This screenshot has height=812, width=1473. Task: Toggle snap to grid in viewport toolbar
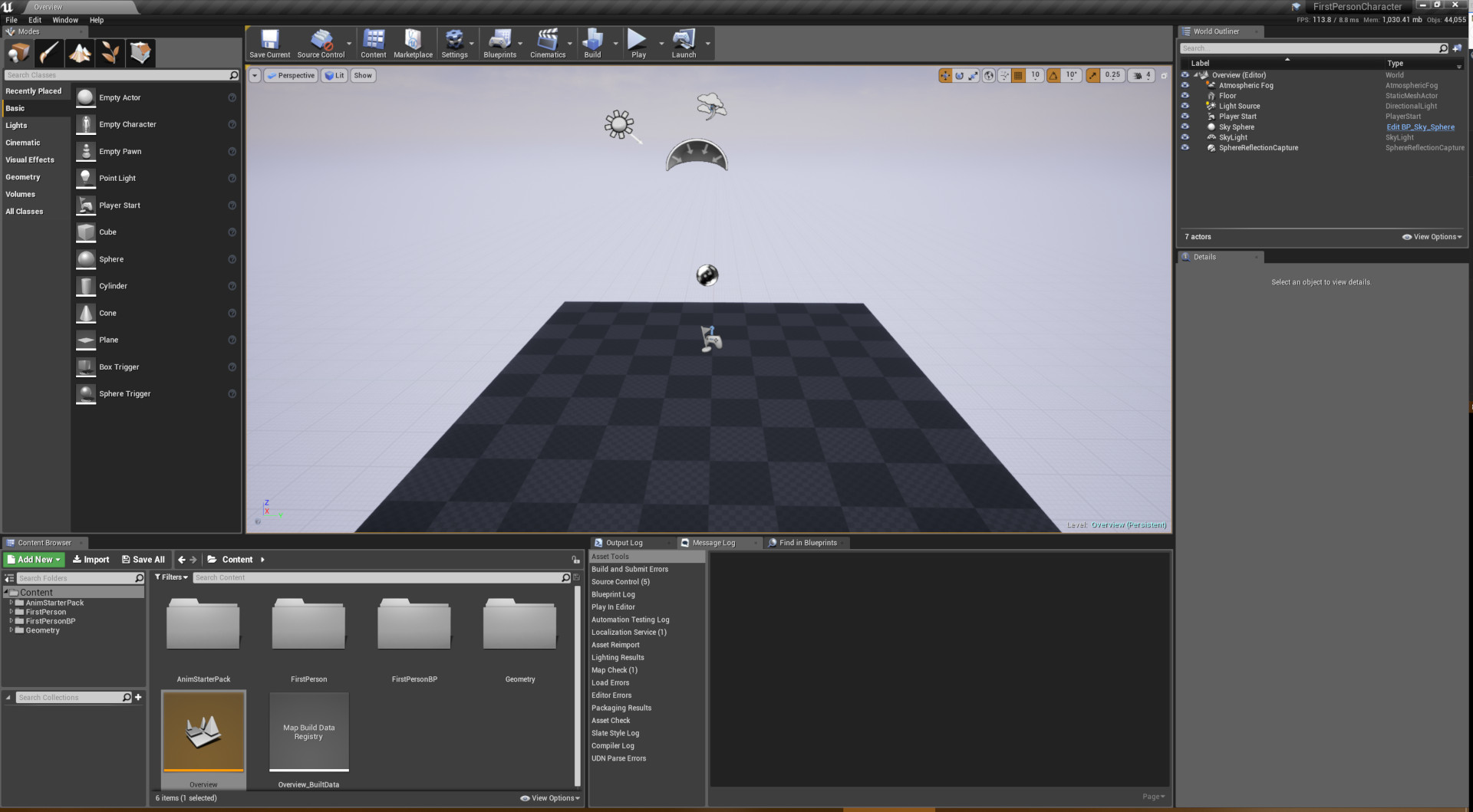pyautogui.click(x=1019, y=75)
